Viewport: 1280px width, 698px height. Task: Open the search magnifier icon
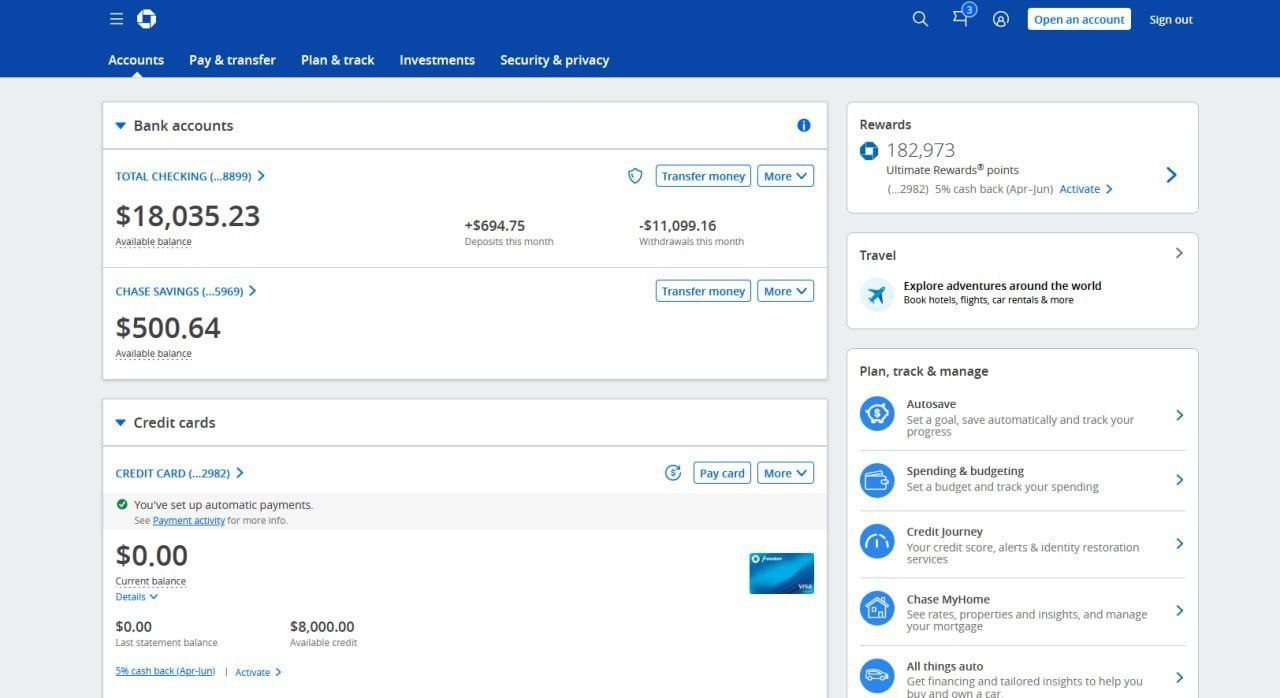coord(920,19)
